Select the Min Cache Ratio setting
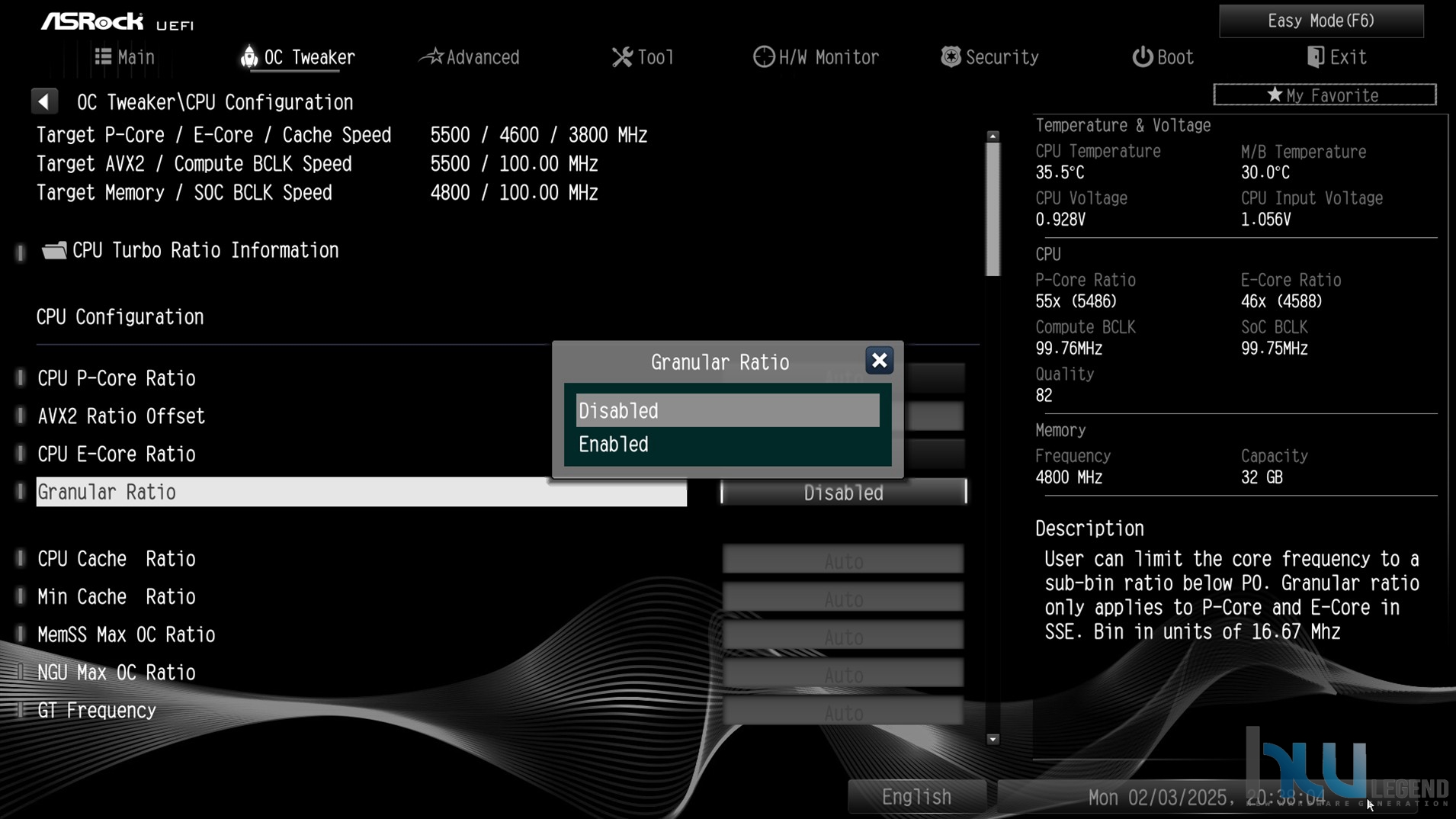Image resolution: width=1456 pixels, height=819 pixels. tap(117, 597)
